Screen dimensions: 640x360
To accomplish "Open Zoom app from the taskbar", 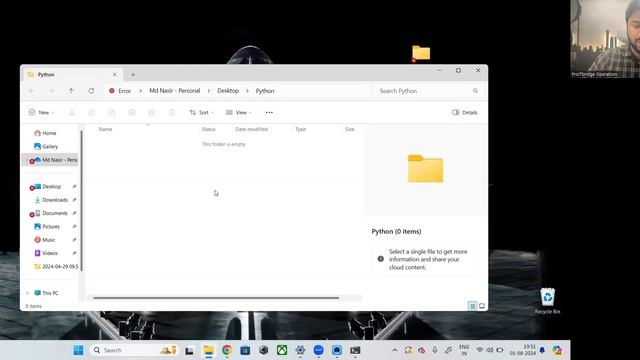I will click(x=318, y=350).
